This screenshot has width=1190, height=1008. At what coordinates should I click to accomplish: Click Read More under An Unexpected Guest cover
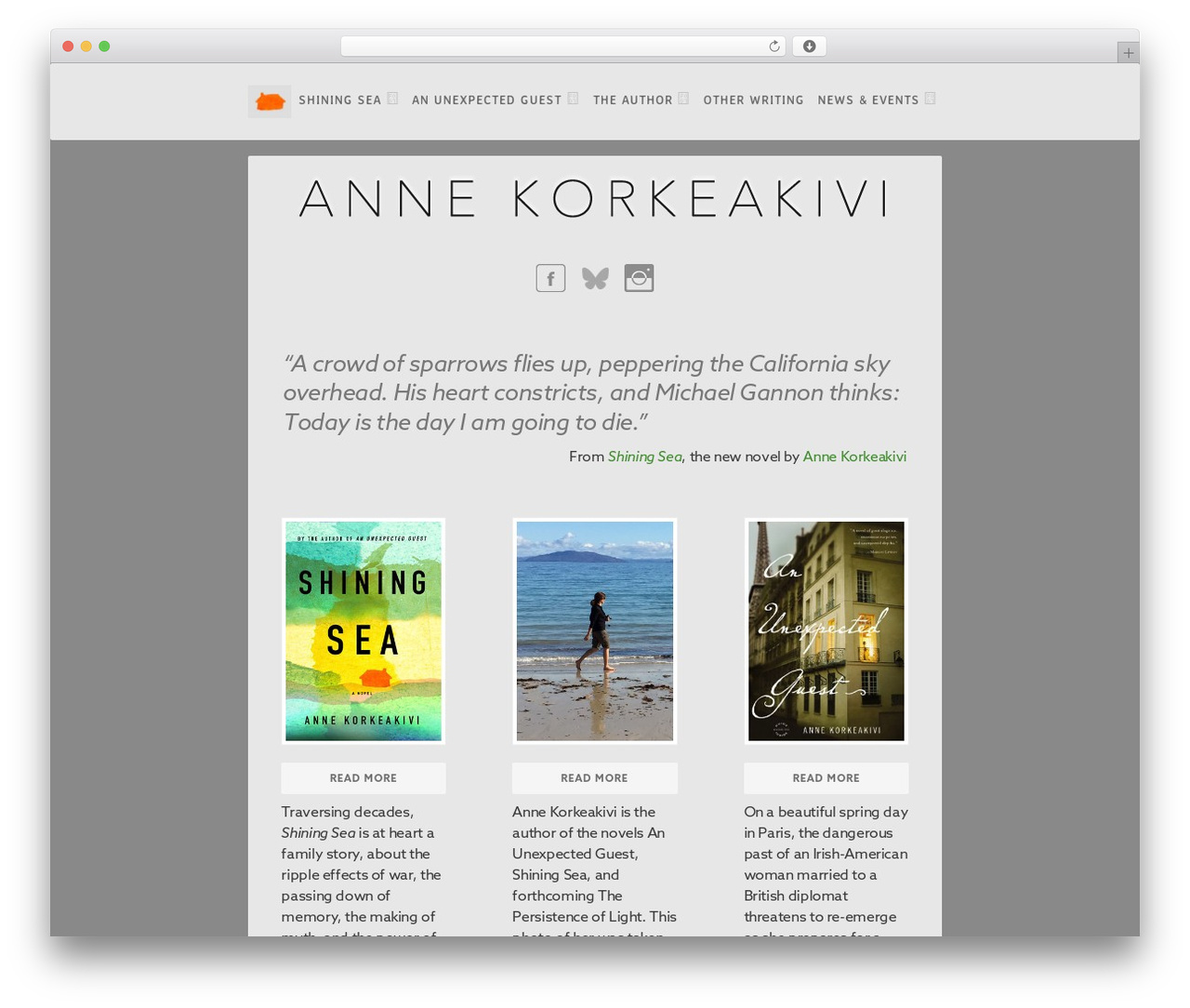coord(826,778)
